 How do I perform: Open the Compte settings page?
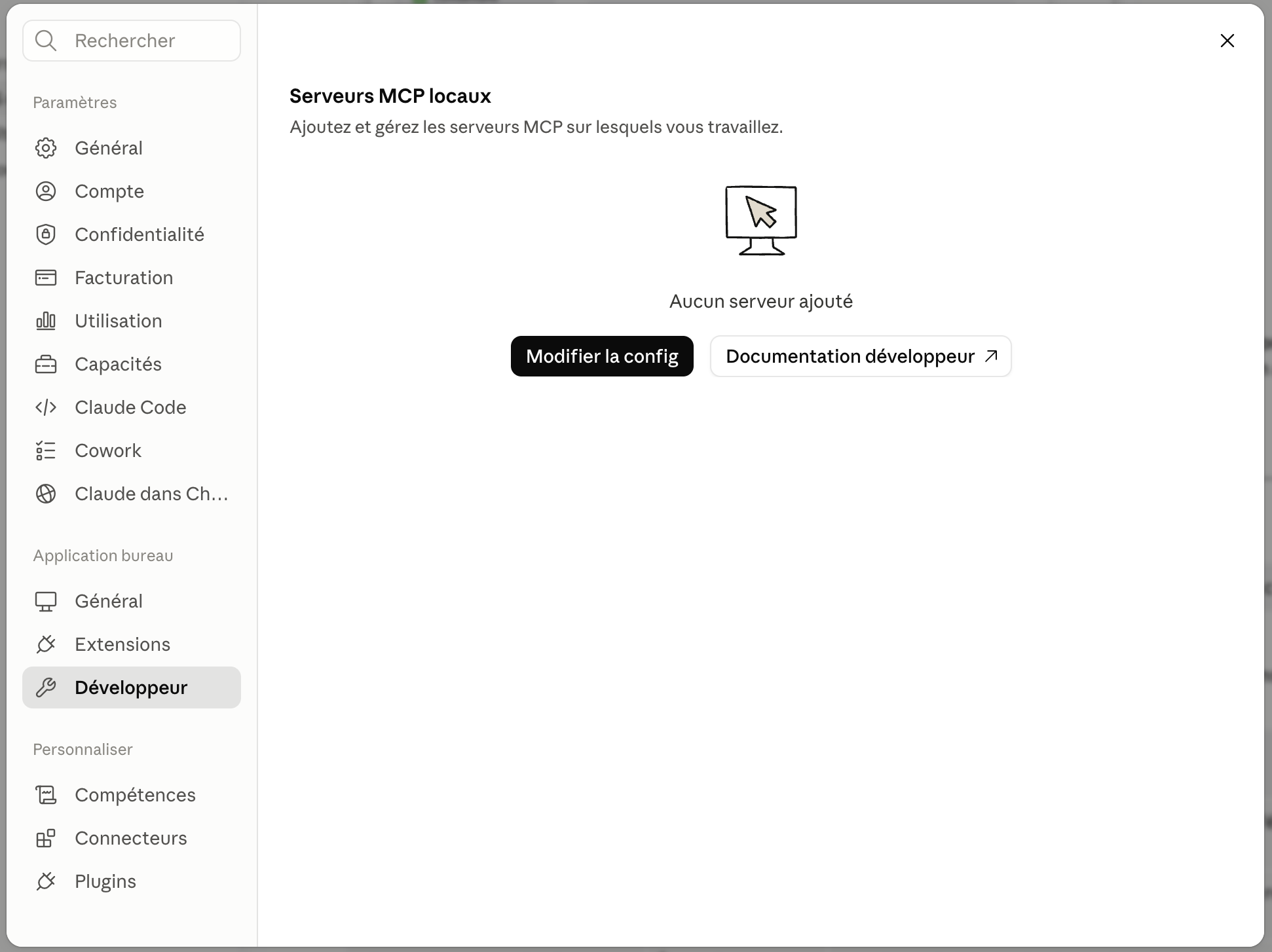pyautogui.click(x=132, y=191)
